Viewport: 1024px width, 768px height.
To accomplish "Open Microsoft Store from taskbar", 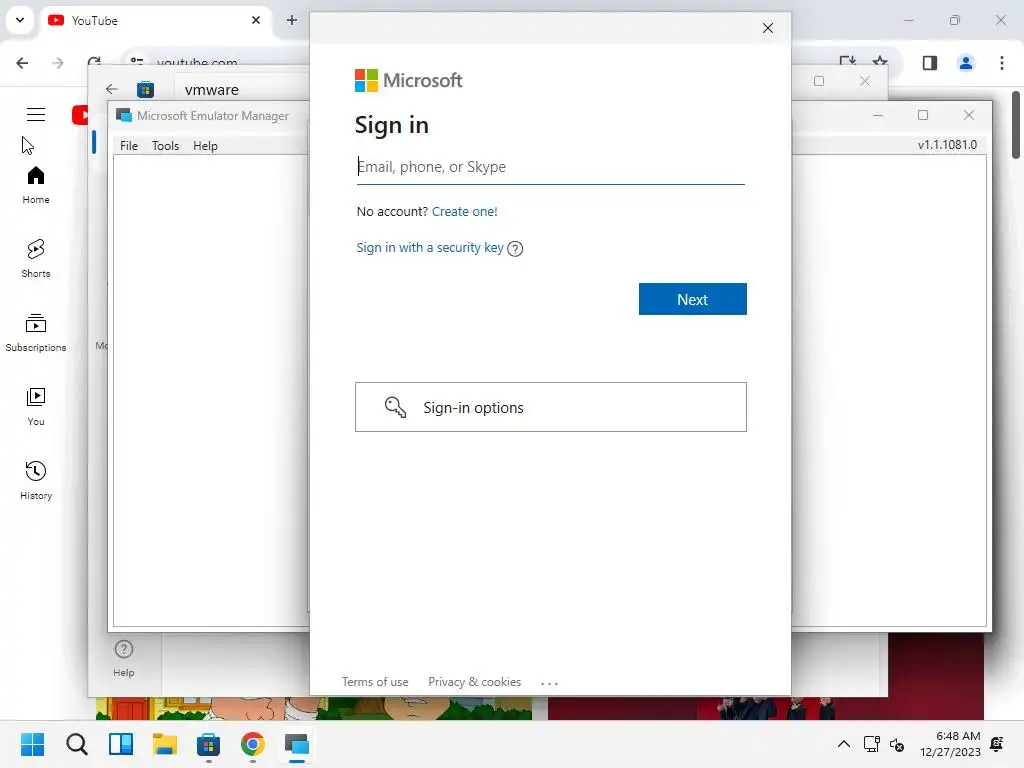I will point(208,744).
